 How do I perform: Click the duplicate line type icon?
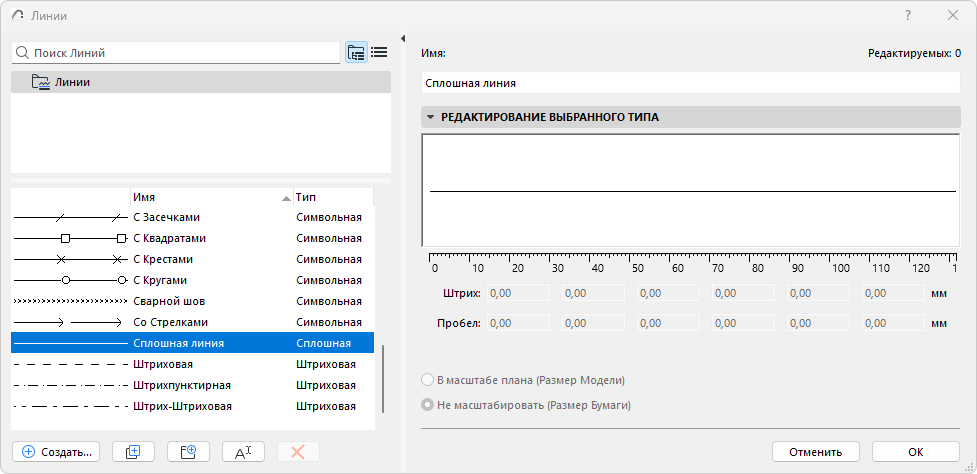pos(133,452)
